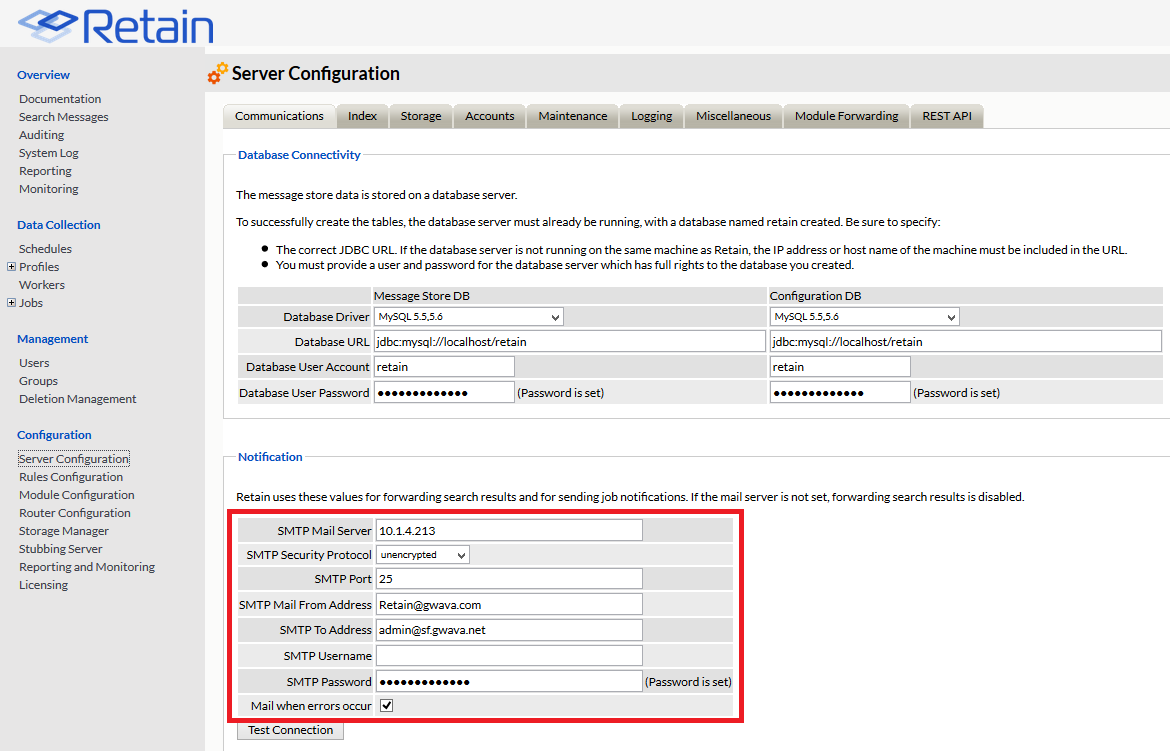Click the Overview section heading
The image size is (1170, 751).
(x=43, y=75)
